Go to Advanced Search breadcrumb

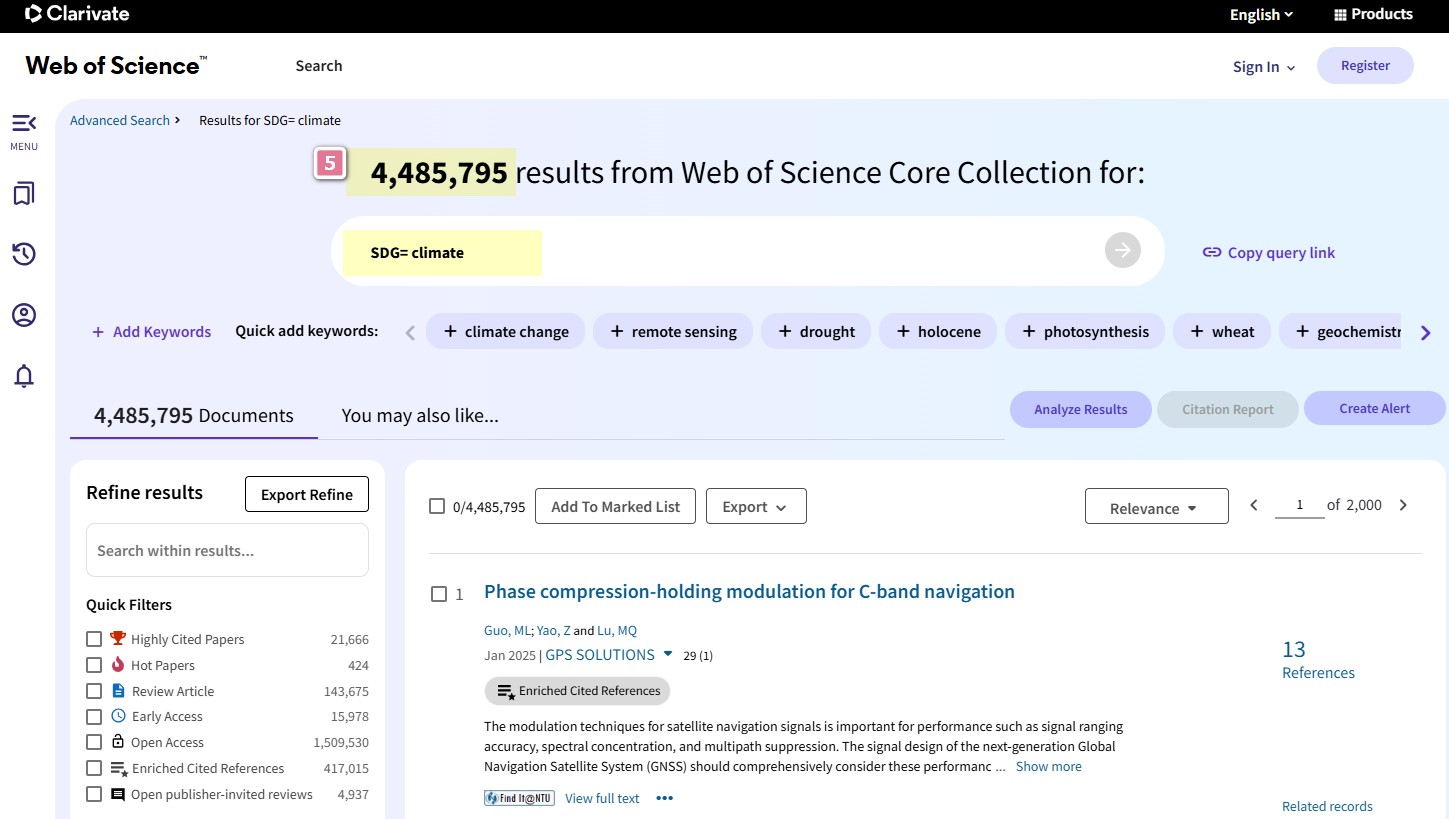[120, 120]
